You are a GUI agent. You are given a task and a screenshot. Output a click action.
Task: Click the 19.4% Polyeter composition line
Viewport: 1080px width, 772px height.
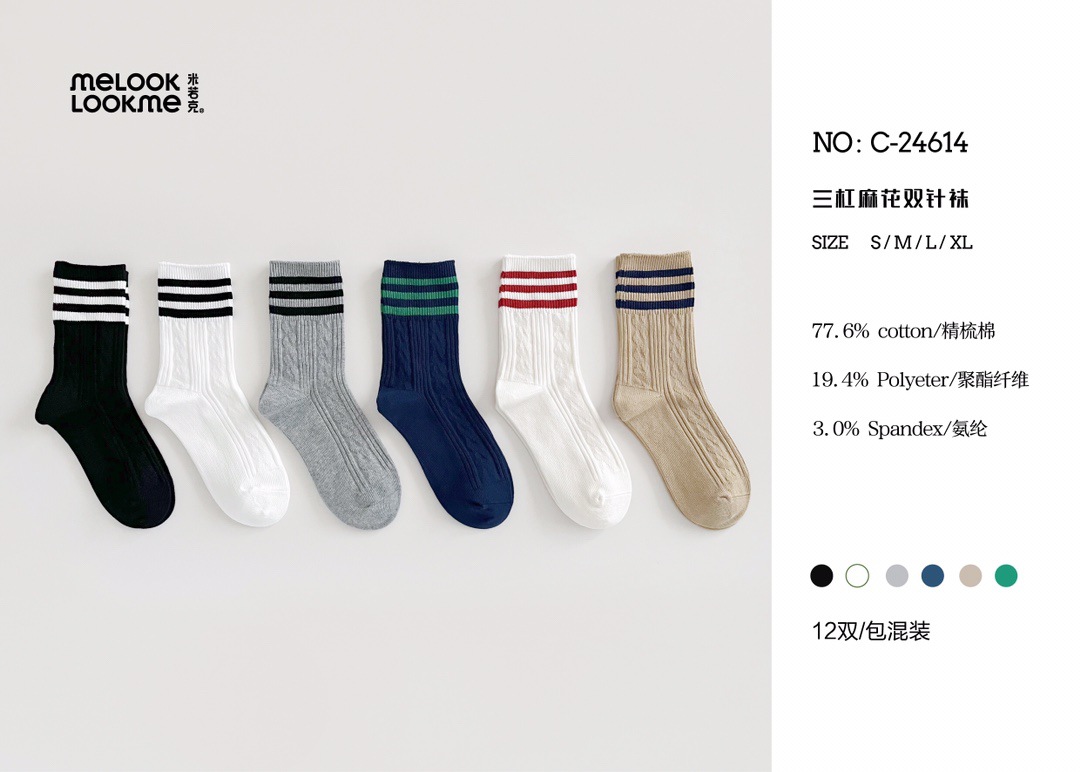coord(920,379)
